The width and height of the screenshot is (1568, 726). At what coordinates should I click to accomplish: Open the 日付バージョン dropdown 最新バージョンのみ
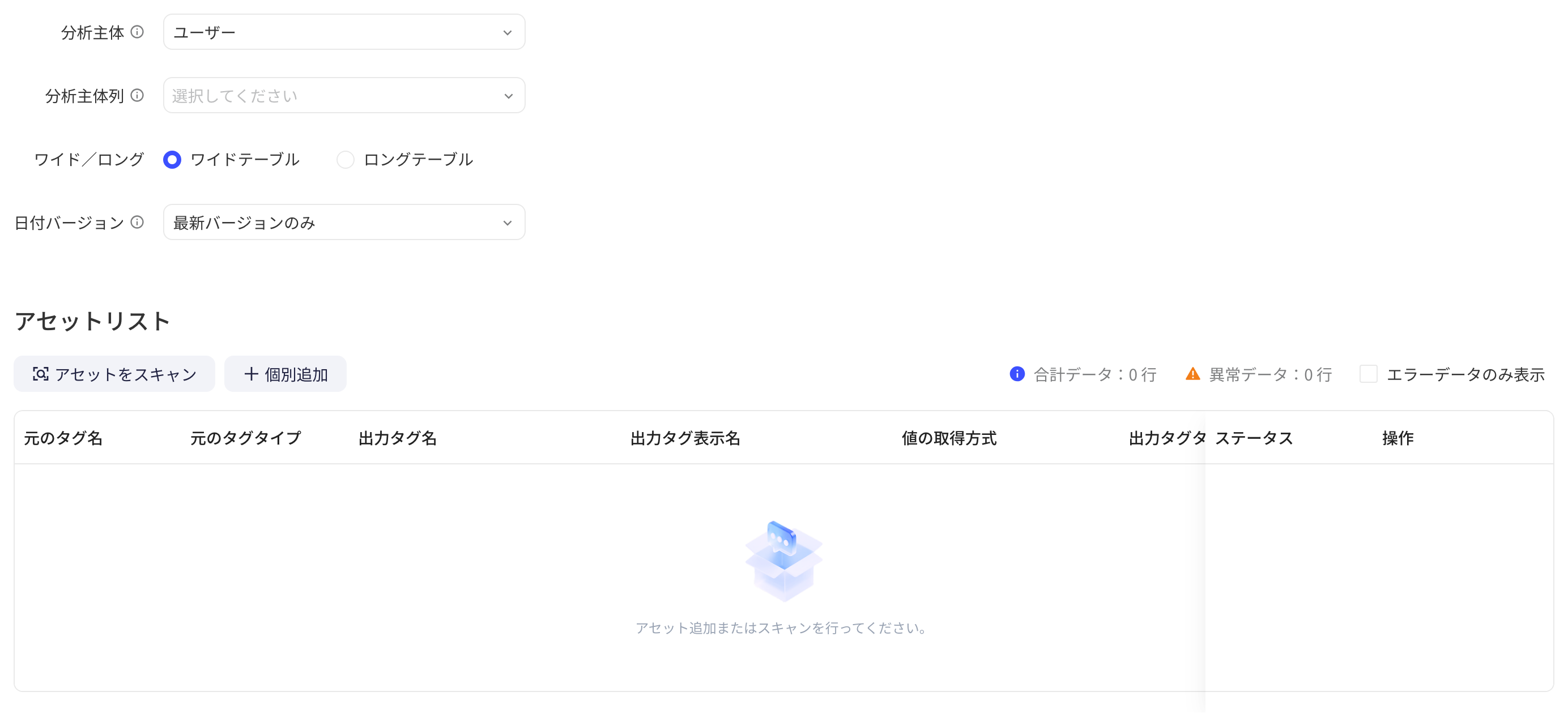coord(344,222)
